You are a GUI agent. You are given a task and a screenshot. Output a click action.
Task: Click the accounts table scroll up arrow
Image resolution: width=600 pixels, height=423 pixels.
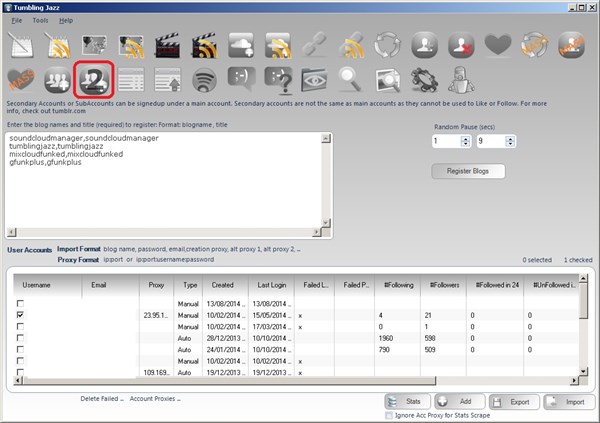583,278
